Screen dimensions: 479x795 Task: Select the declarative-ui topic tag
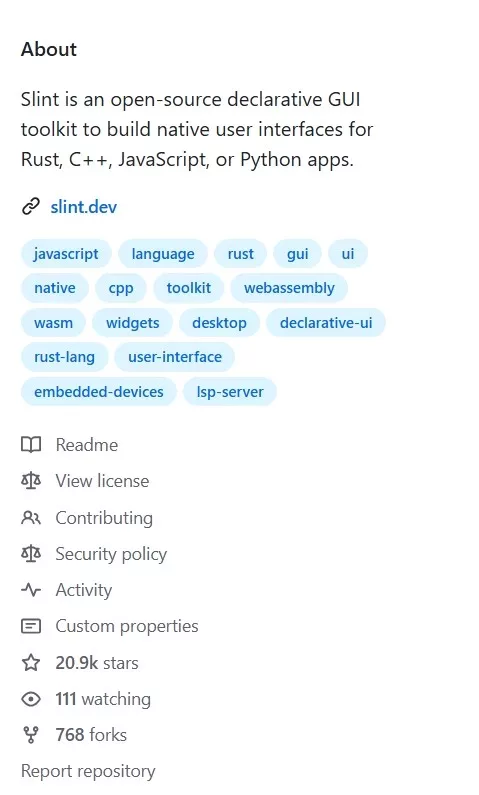[326, 322]
